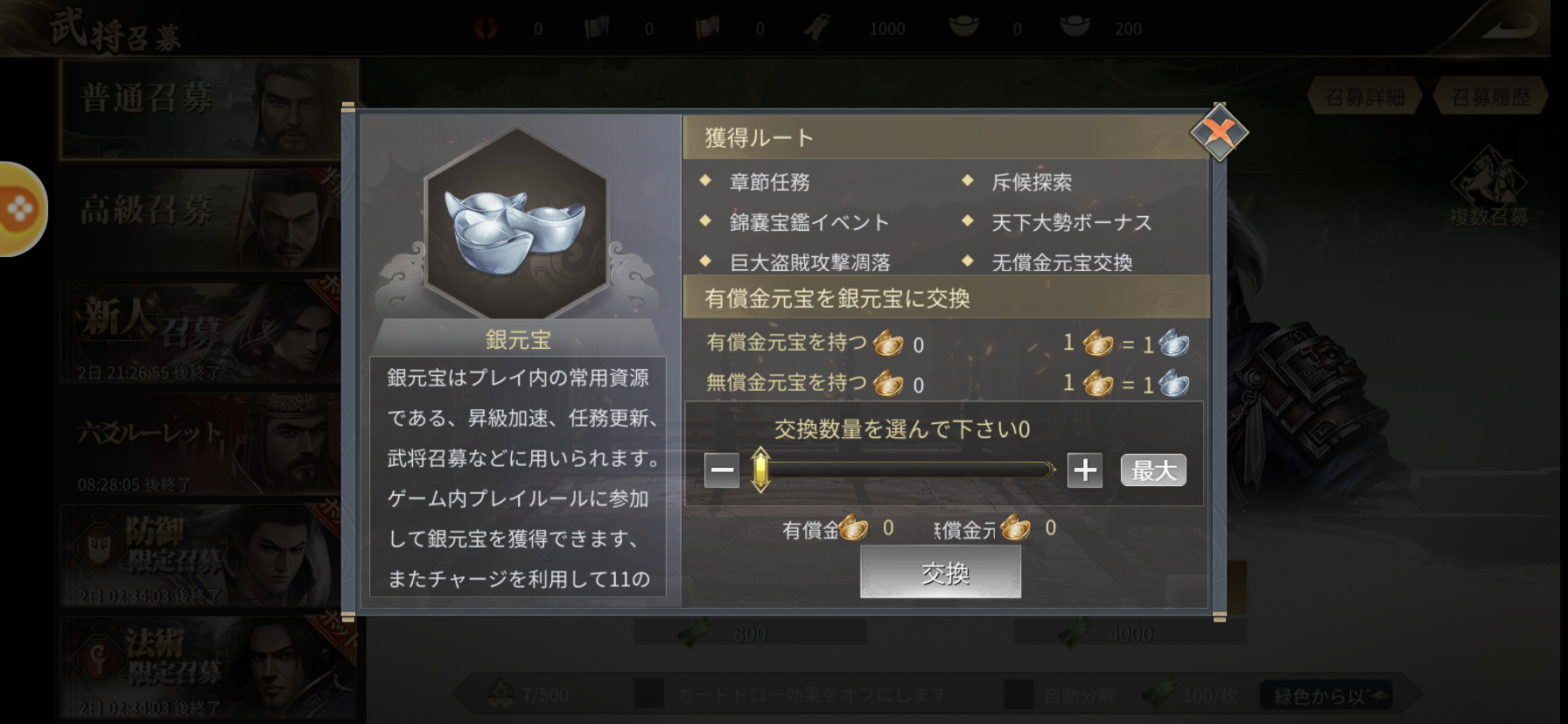Open the 斥候探索 acquisition route
Screen dimensions: 1568x724
tap(1031, 182)
